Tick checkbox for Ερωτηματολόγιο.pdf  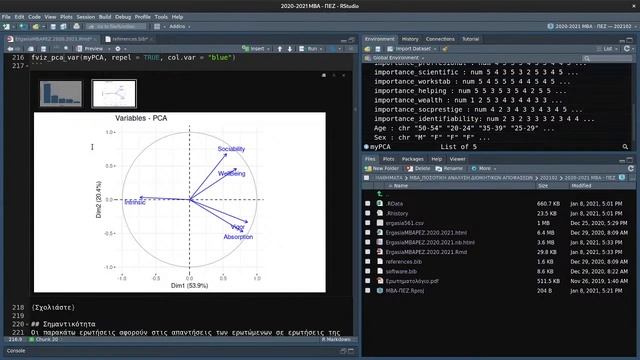(368, 281)
